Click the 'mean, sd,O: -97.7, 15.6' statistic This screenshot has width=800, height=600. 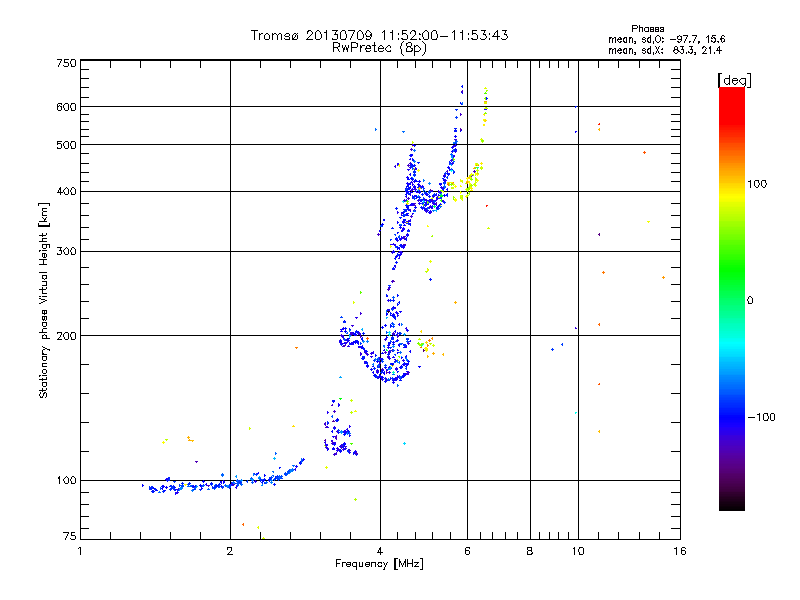click(x=666, y=39)
